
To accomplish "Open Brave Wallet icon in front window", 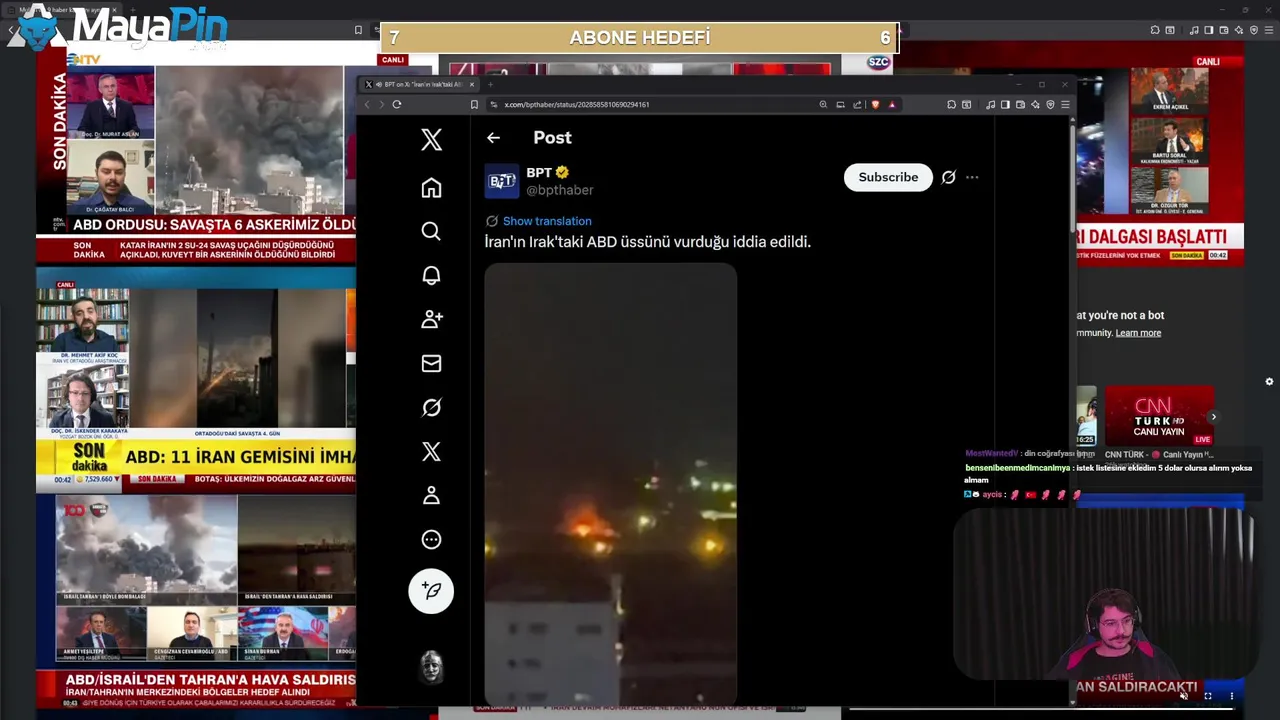I will point(1020,104).
